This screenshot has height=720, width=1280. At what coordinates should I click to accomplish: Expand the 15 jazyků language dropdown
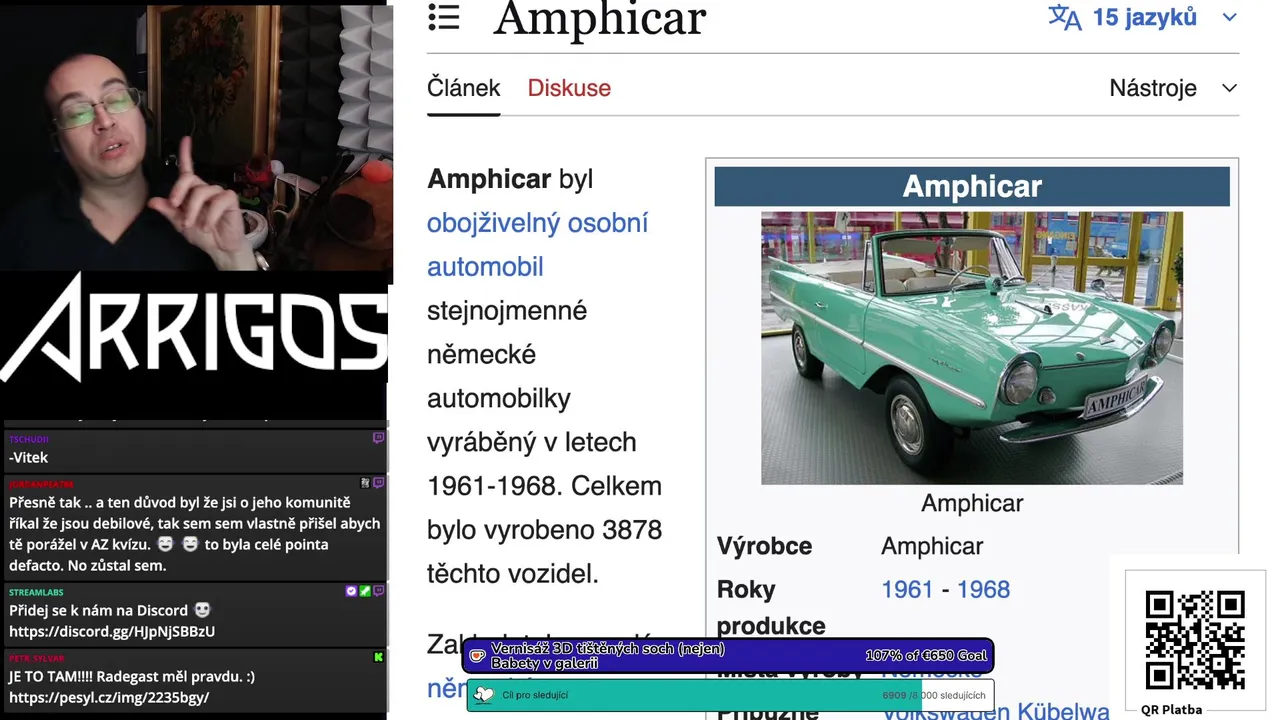(1230, 17)
